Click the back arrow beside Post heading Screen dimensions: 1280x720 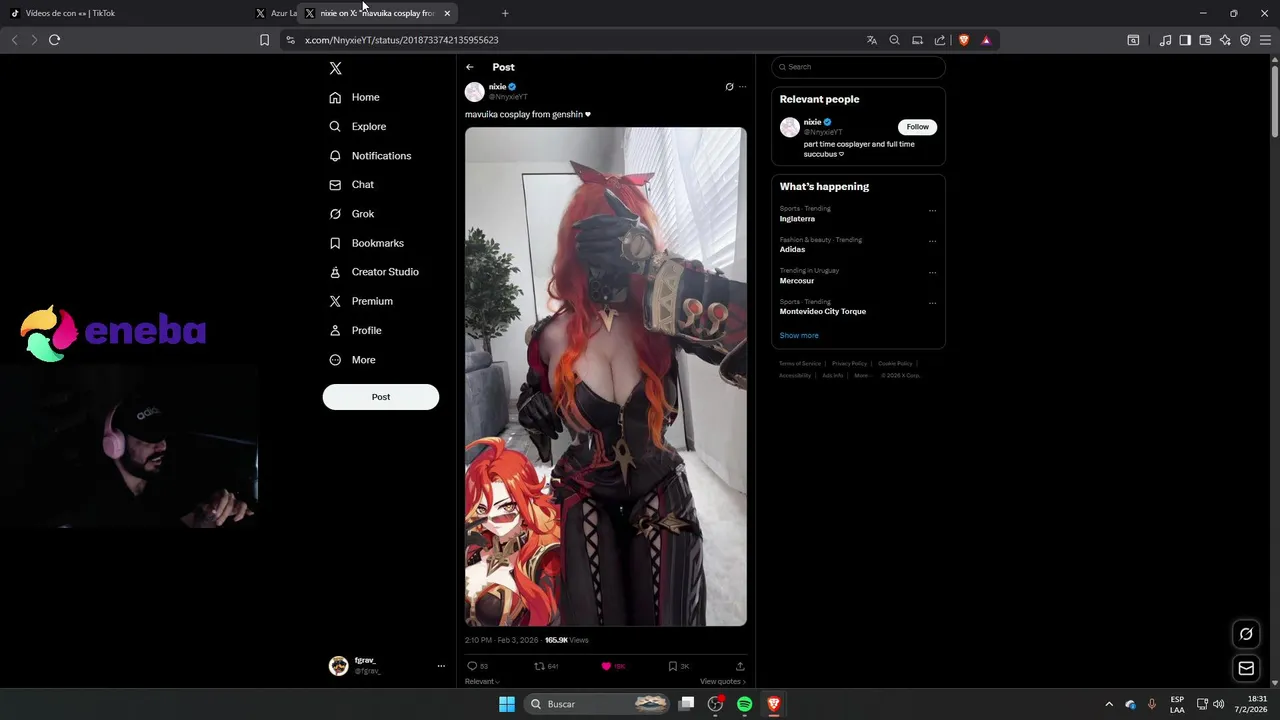(470, 67)
